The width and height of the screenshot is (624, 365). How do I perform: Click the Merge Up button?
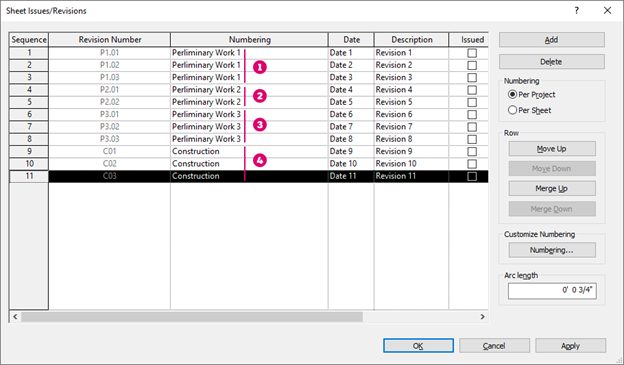[x=552, y=189]
